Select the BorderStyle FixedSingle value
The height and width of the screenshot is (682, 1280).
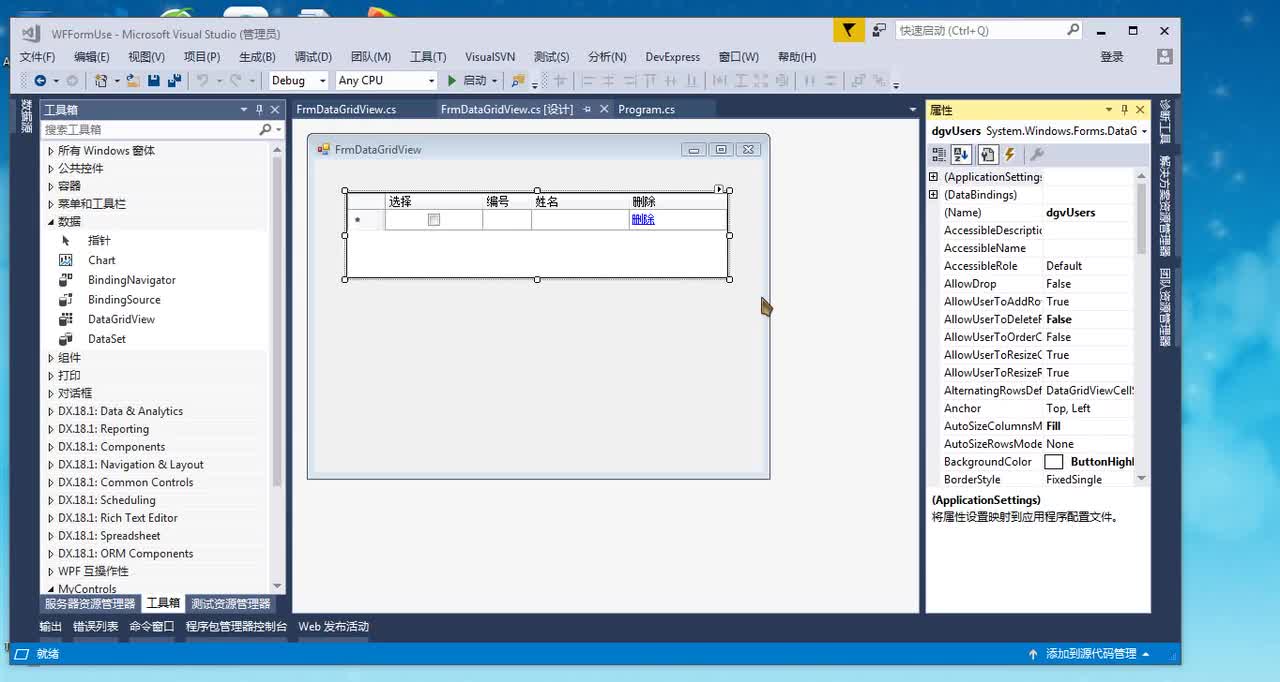[x=1089, y=480]
